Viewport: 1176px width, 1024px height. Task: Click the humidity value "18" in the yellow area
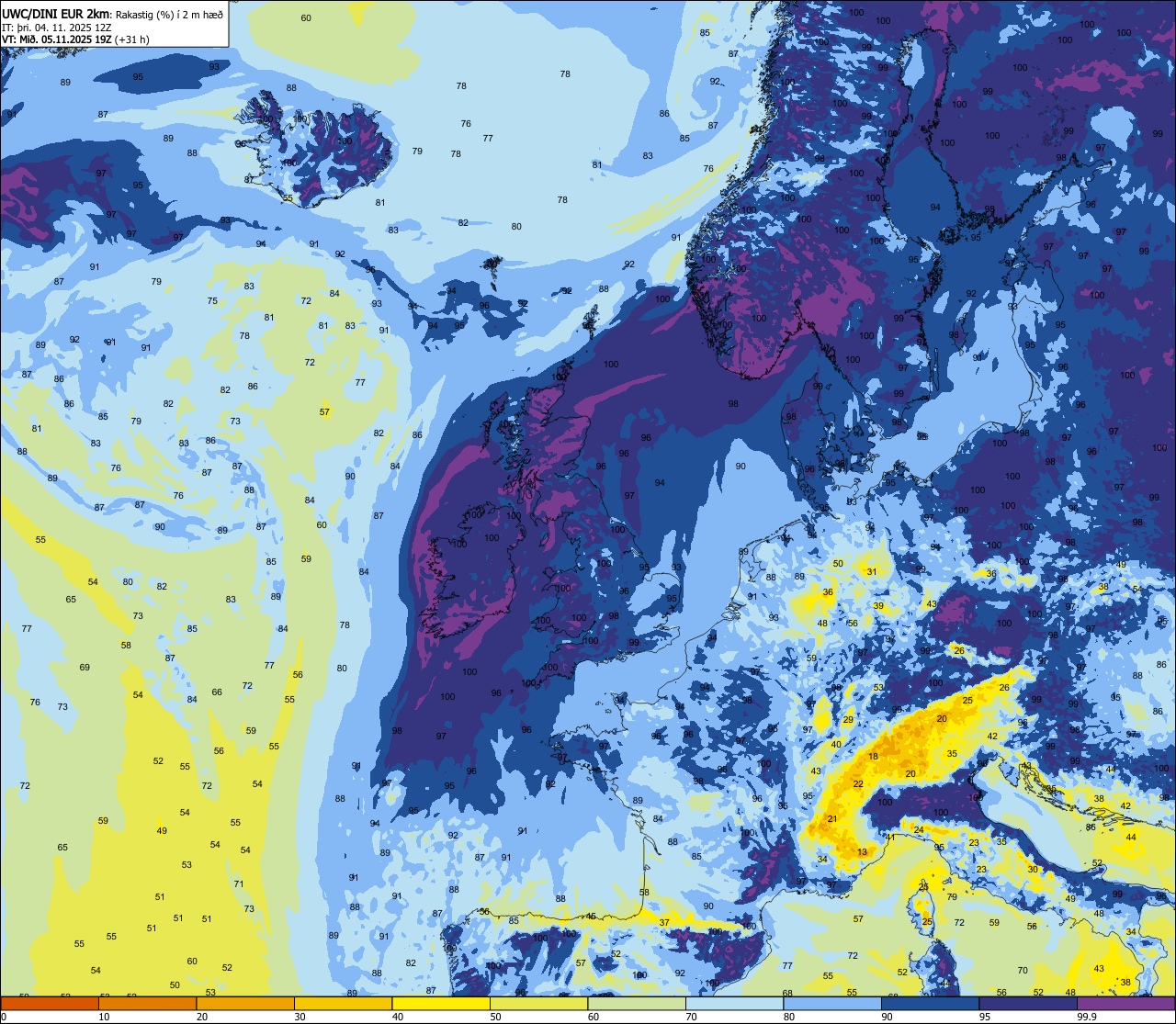pyautogui.click(x=873, y=757)
